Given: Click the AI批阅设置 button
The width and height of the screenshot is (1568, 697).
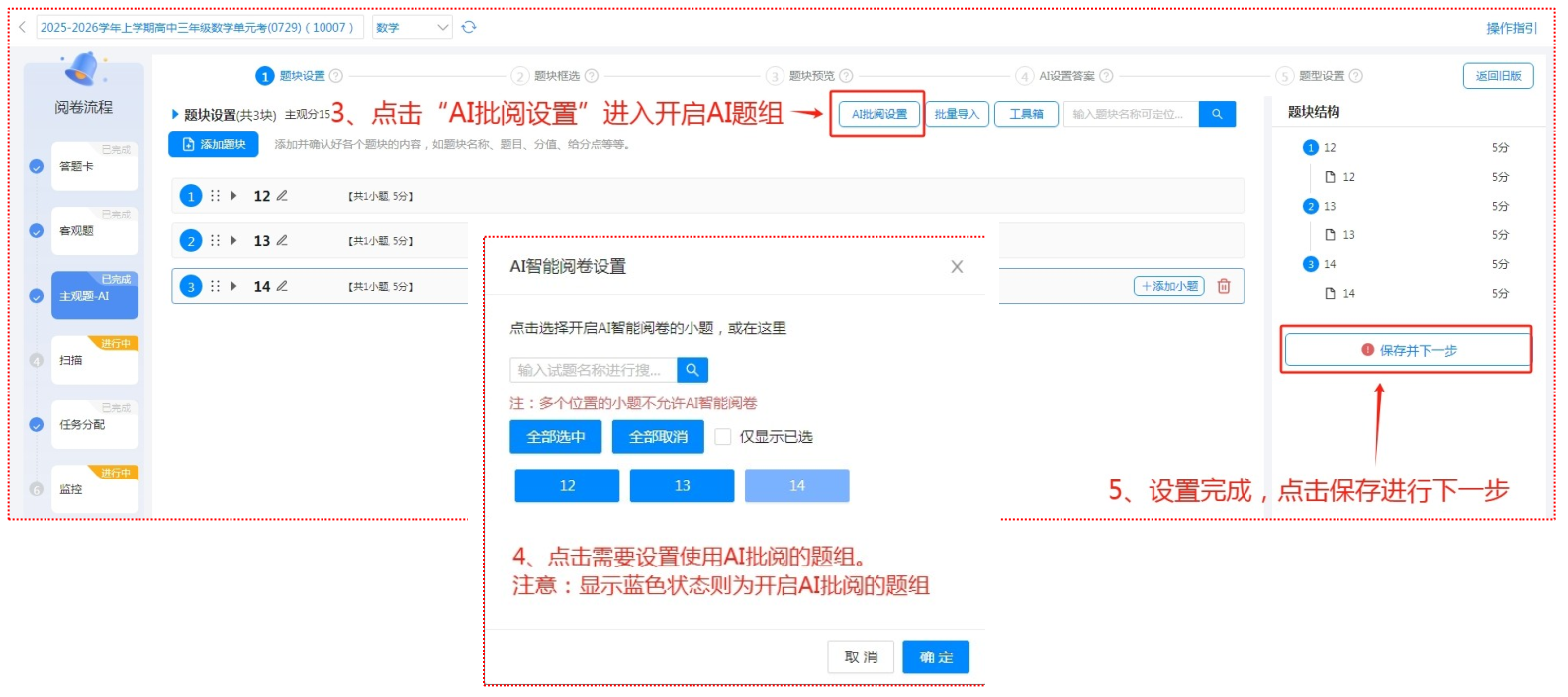Looking at the screenshot, I should tap(878, 114).
